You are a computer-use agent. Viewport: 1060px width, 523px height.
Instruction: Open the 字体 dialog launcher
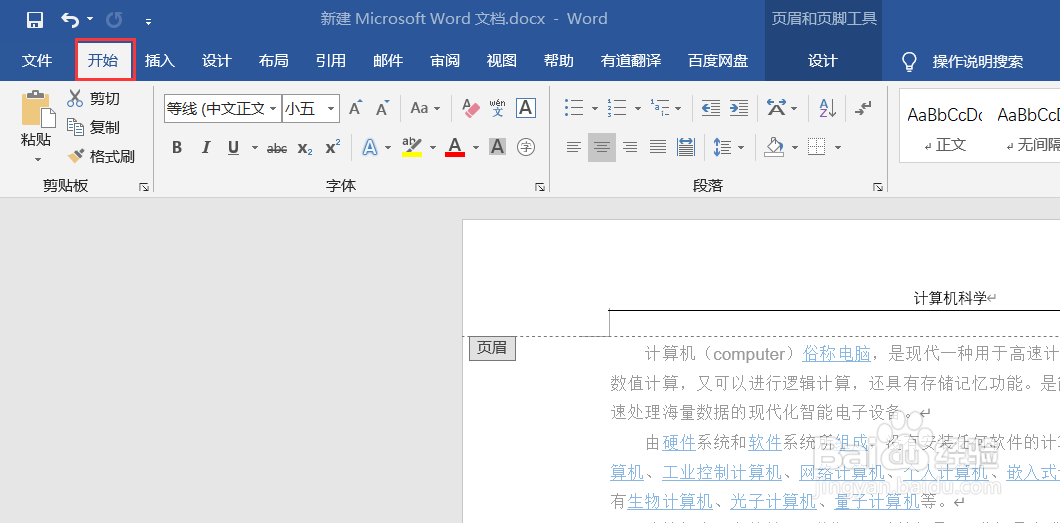tap(539, 187)
